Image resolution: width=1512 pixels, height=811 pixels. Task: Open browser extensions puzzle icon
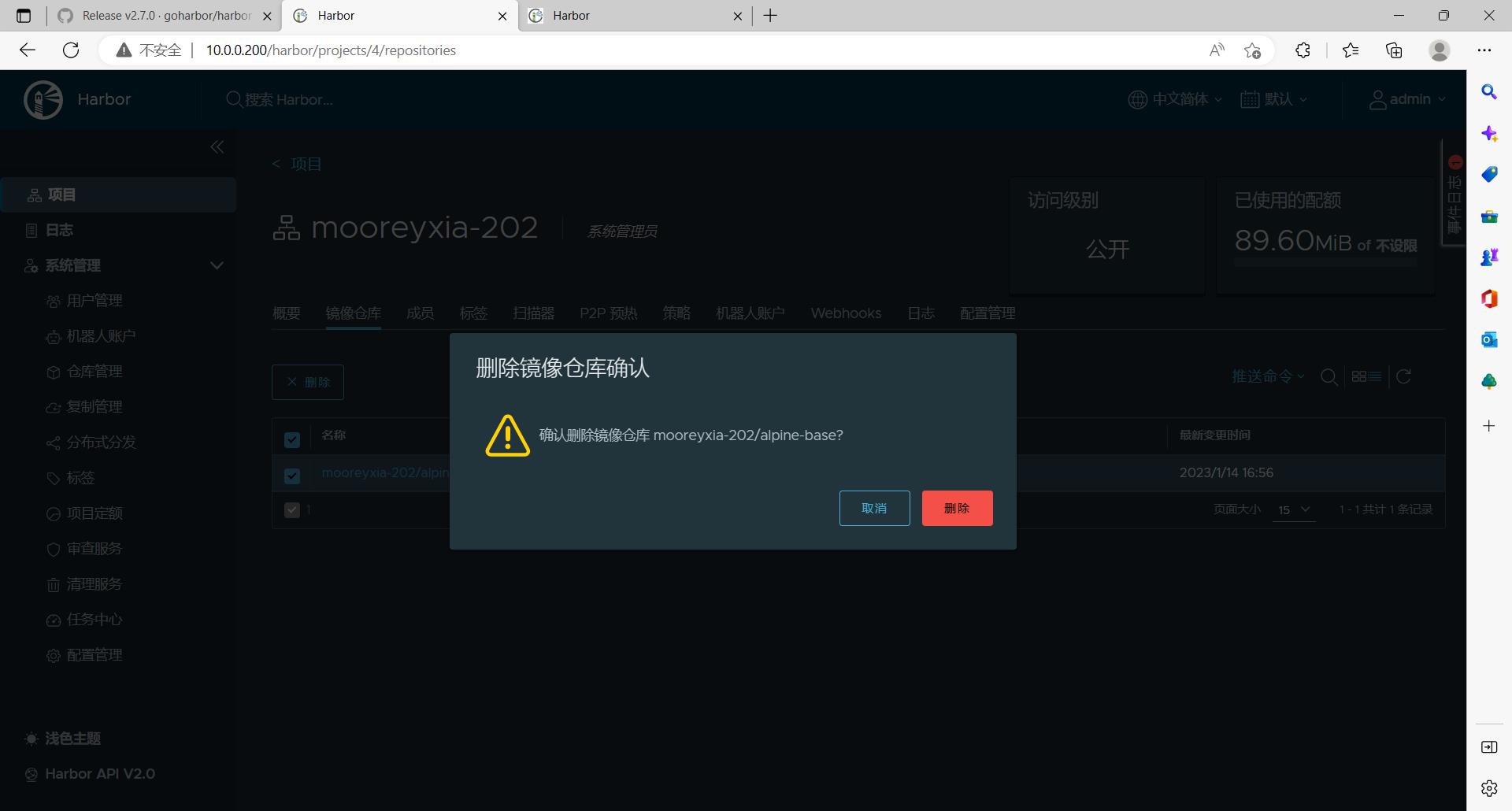tap(1303, 50)
